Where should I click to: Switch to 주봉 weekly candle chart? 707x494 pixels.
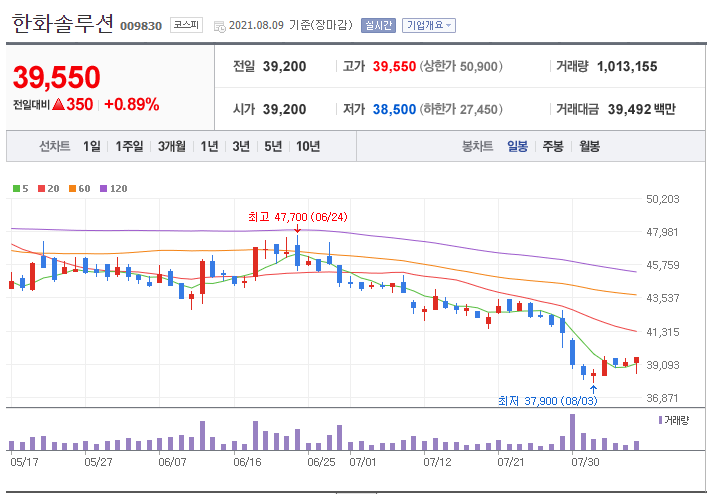(553, 146)
